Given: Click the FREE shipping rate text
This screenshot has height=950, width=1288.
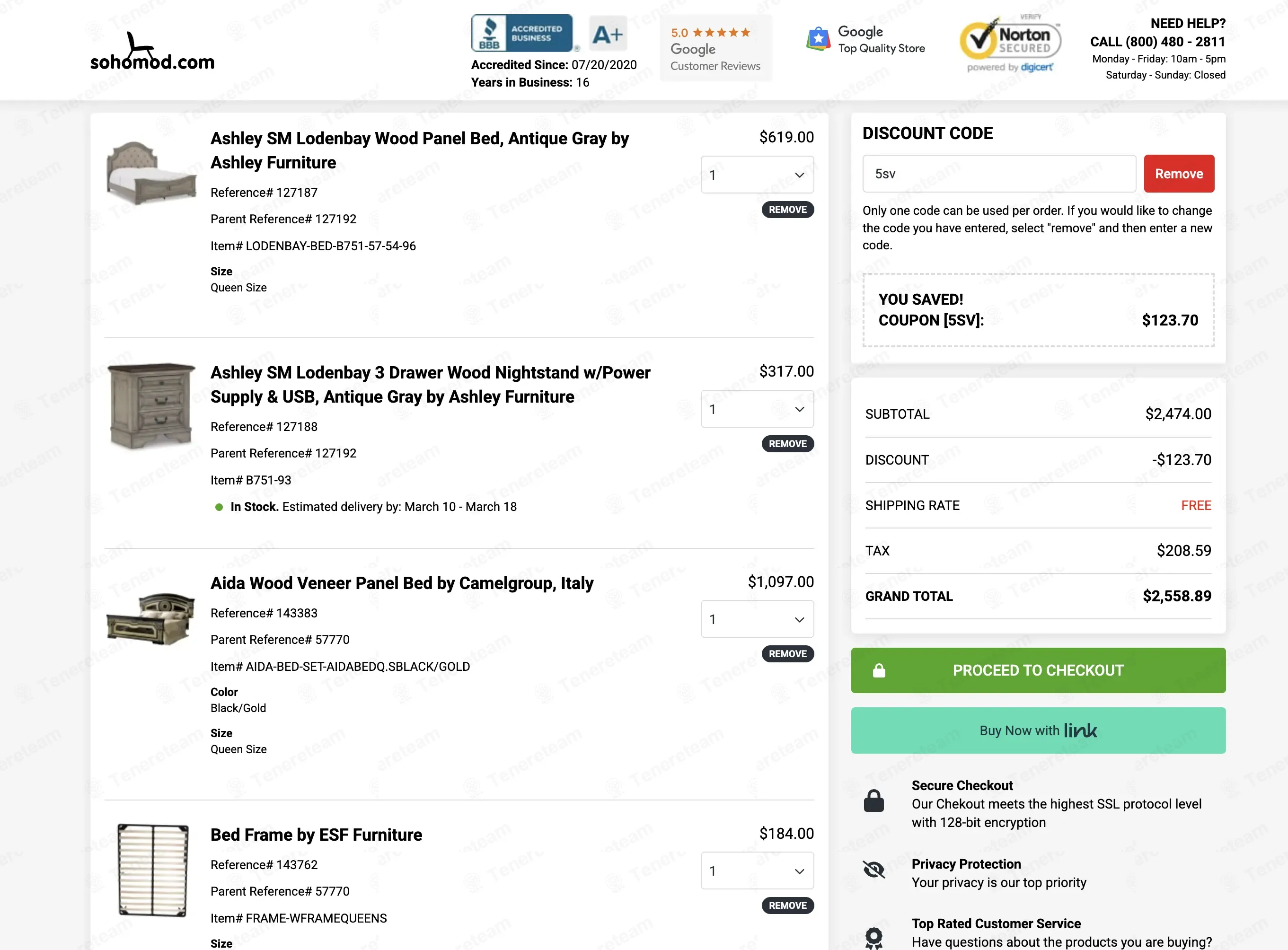Looking at the screenshot, I should click(x=1196, y=505).
